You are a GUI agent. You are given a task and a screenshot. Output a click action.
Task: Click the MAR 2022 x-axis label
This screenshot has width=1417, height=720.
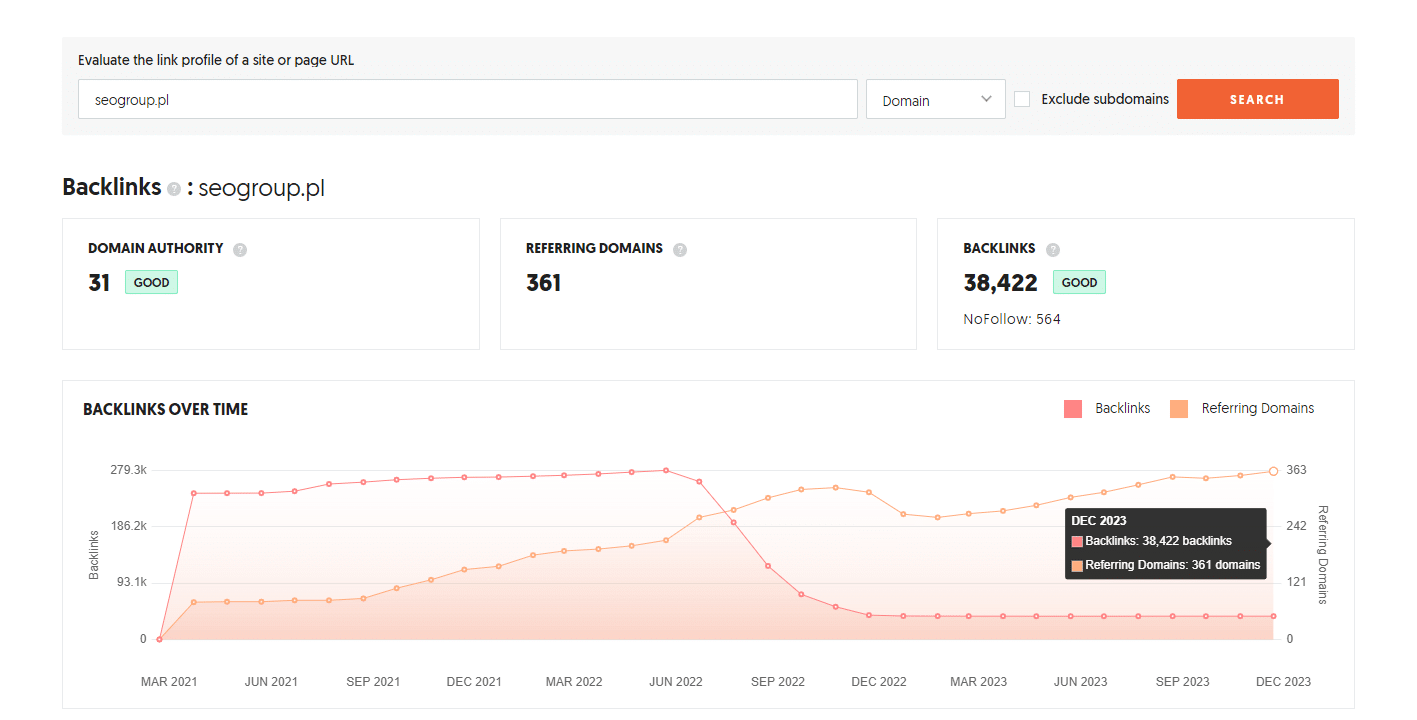574,682
